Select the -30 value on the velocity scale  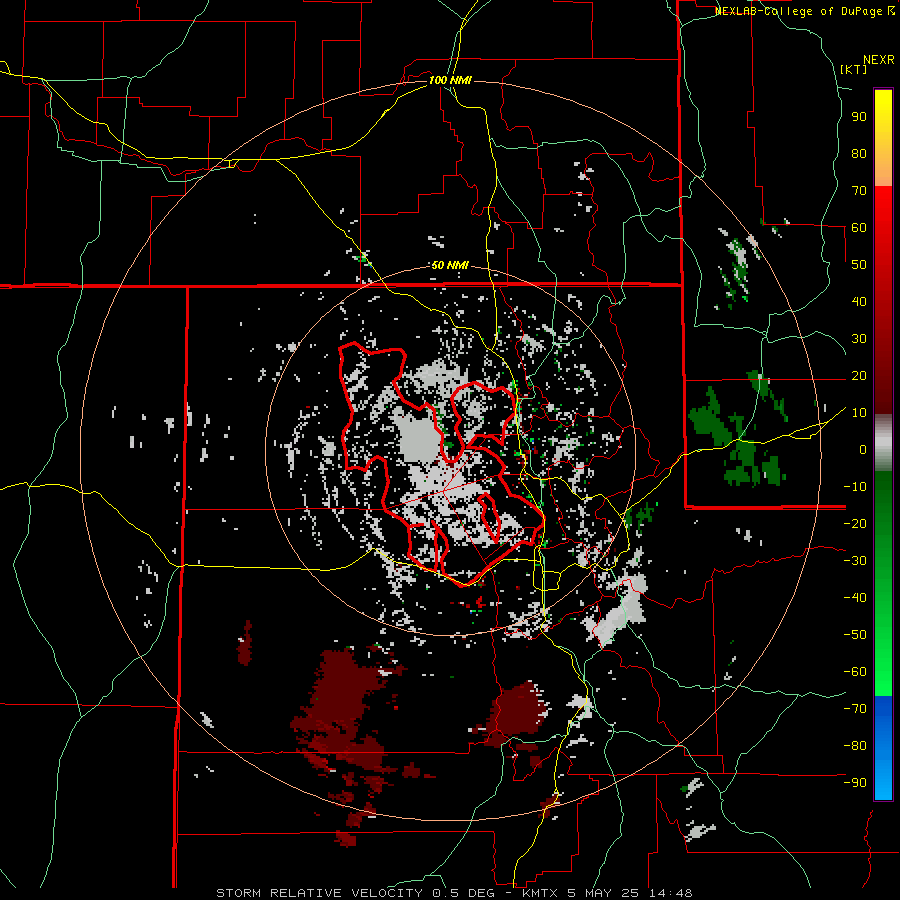[x=855, y=561]
